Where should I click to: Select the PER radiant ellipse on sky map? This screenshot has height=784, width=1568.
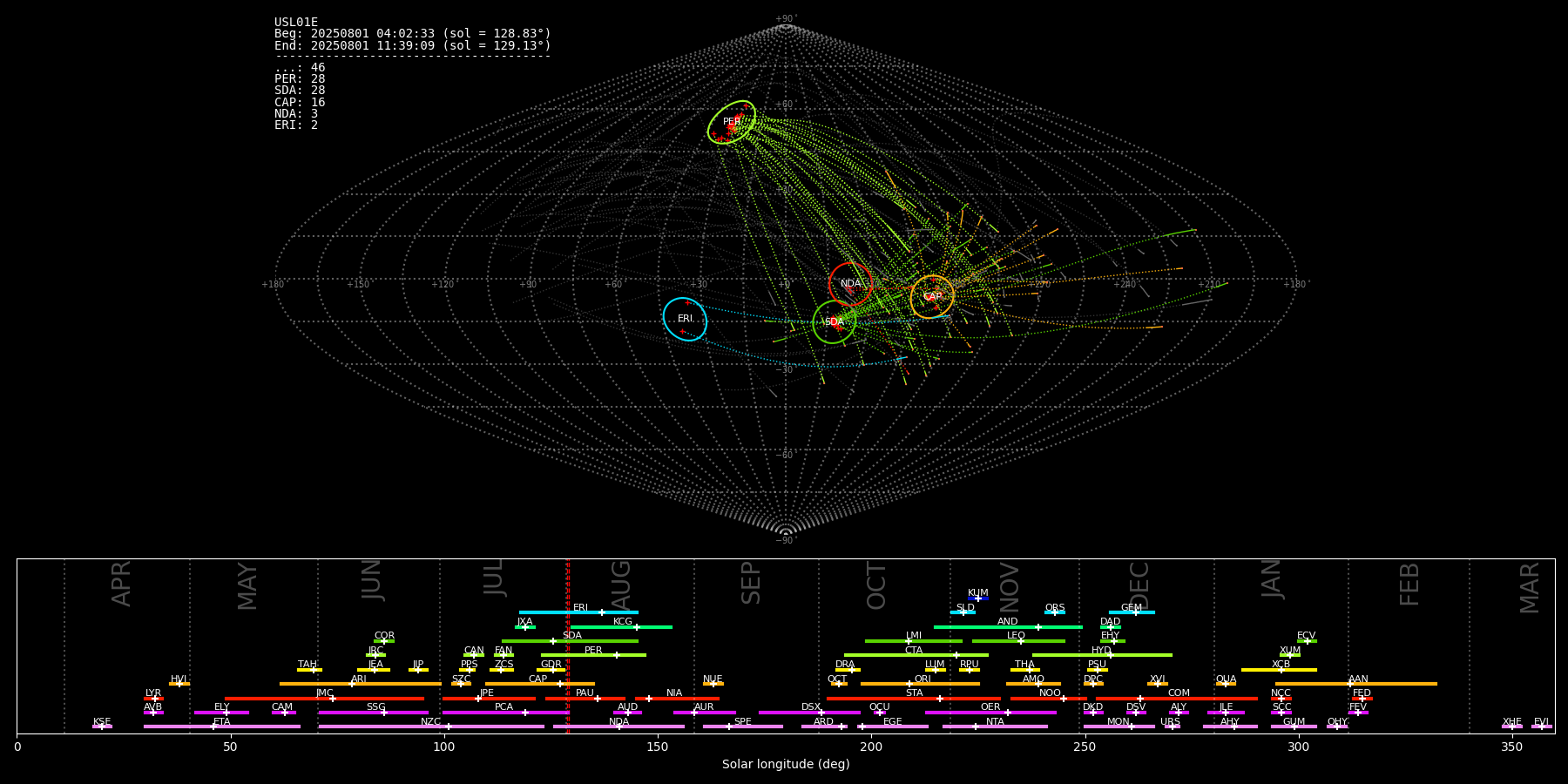pyautogui.click(x=732, y=122)
